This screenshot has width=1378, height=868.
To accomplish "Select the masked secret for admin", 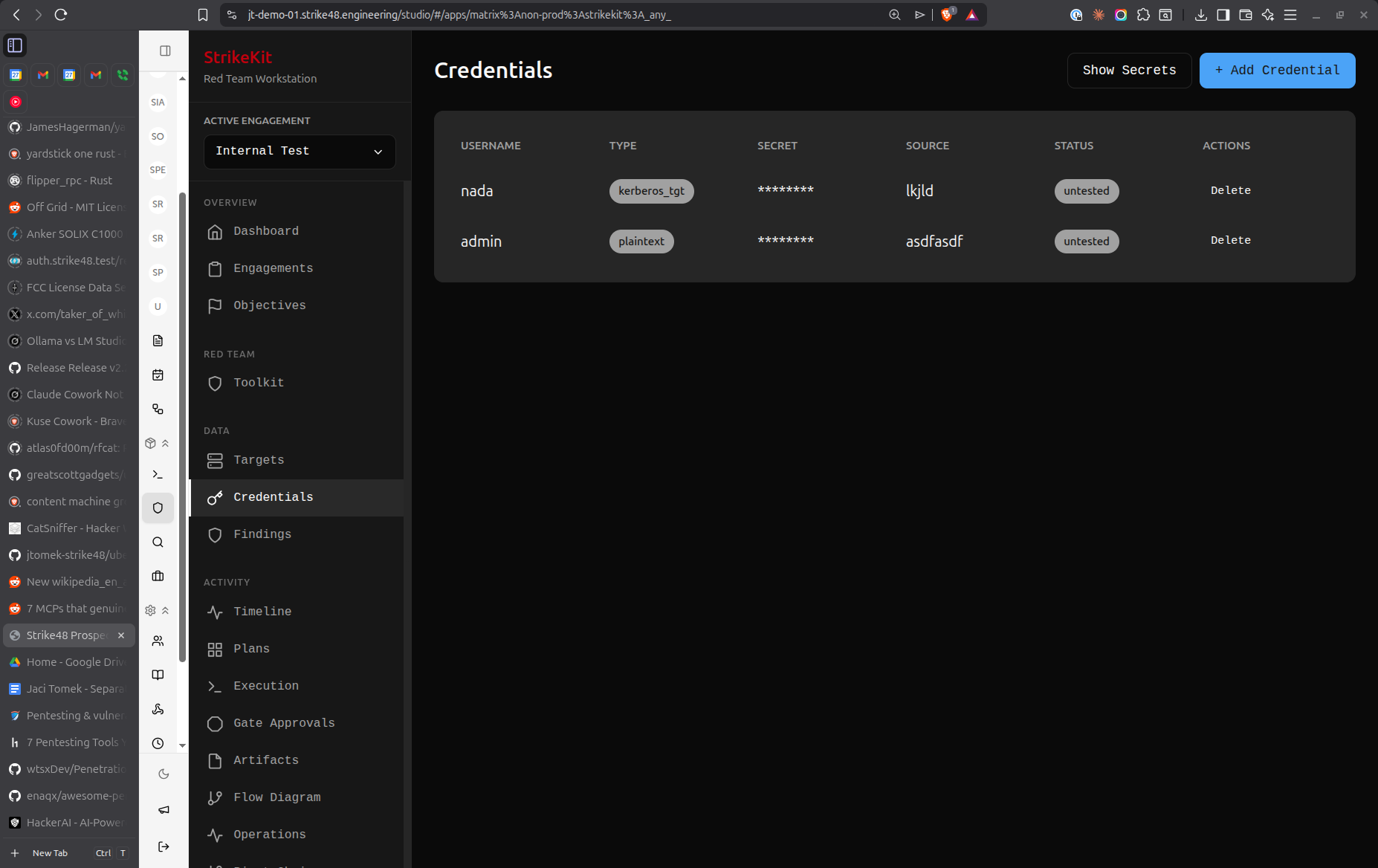I will click(785, 240).
